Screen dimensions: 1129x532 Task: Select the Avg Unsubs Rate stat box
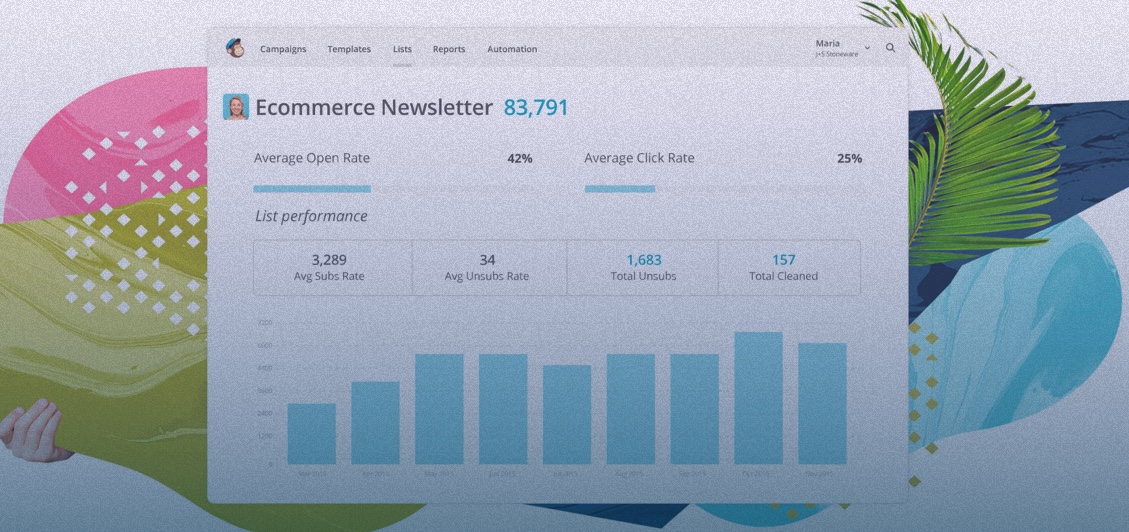coord(487,267)
